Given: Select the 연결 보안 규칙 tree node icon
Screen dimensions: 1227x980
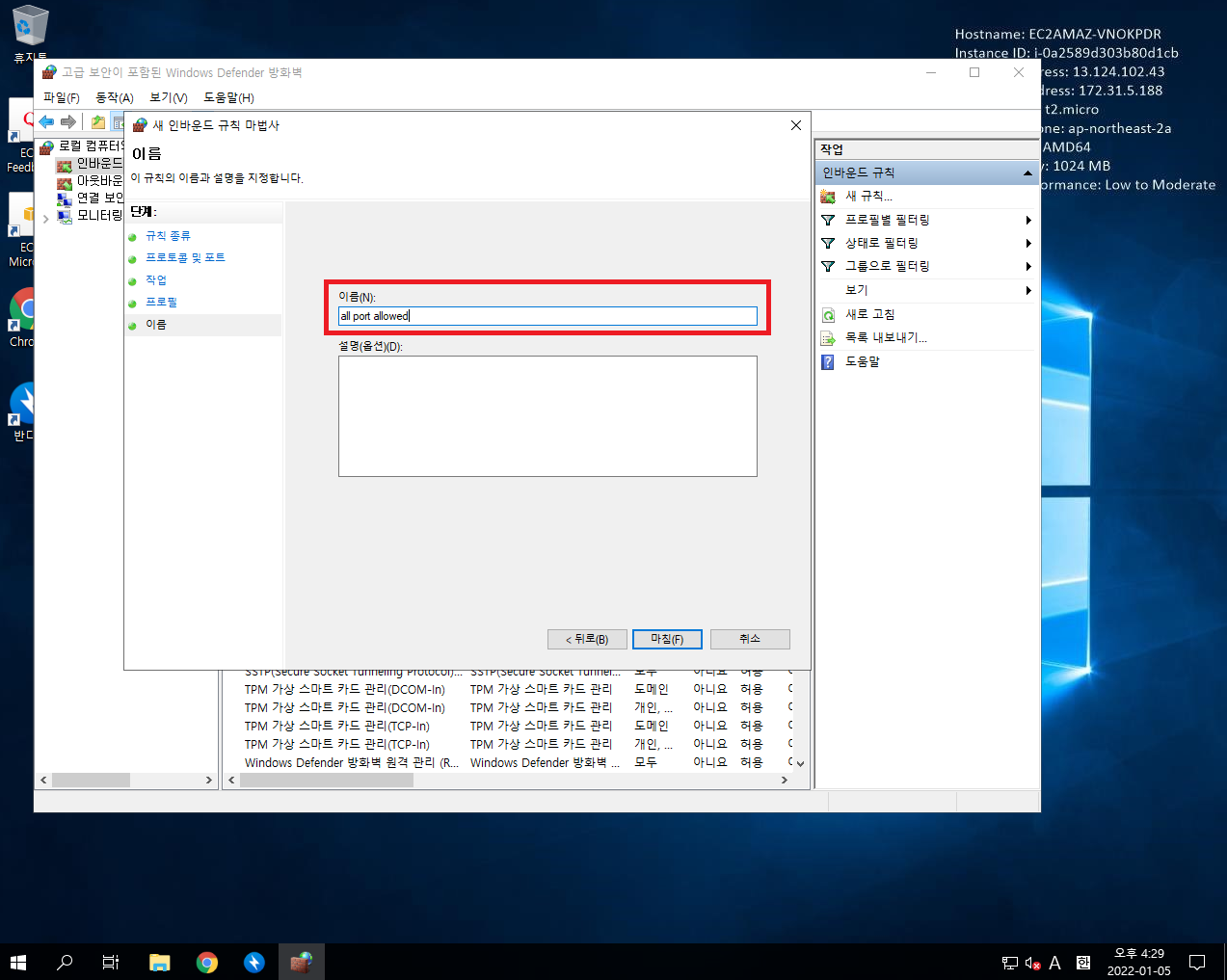Looking at the screenshot, I should click(x=65, y=199).
